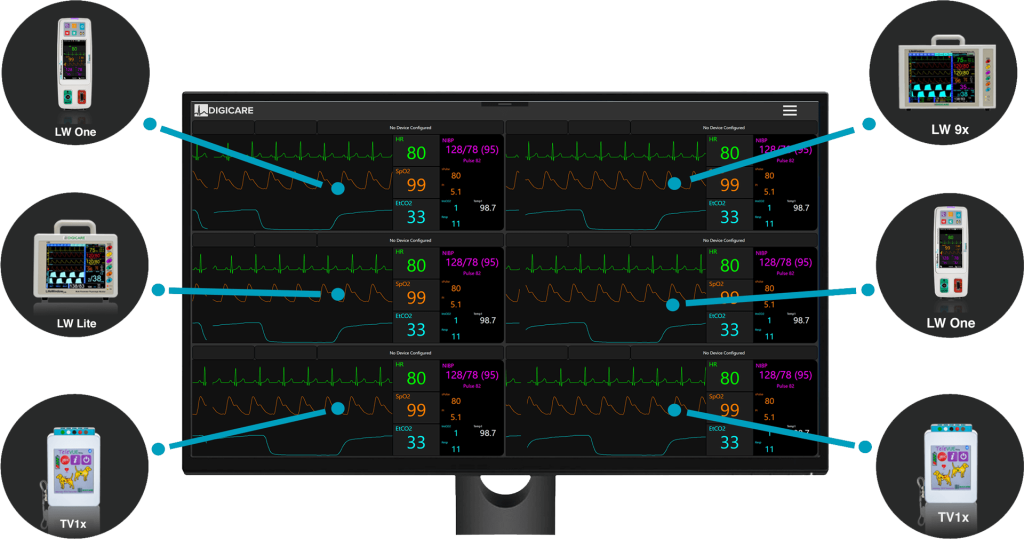The height and width of the screenshot is (539, 1024).
Task: Select cyan capnography waveform in middle-left panel
Action: click(x=292, y=330)
